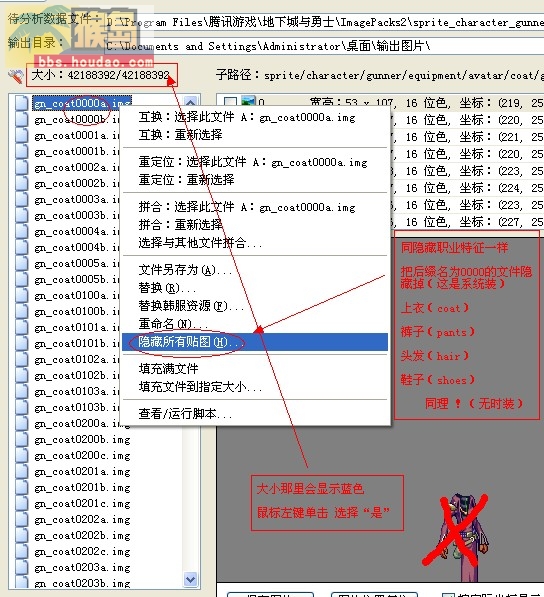
Task: Click file icon of gn_coat0003b
Action: [21, 215]
